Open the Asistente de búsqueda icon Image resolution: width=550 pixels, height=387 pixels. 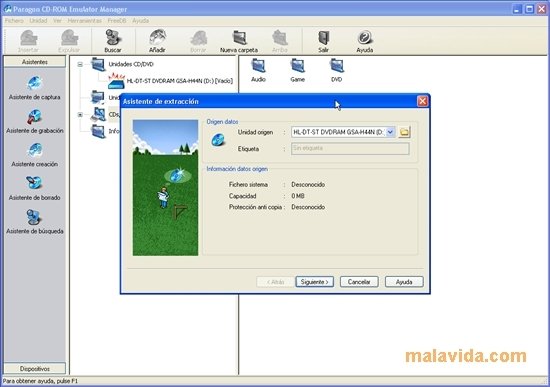34,222
